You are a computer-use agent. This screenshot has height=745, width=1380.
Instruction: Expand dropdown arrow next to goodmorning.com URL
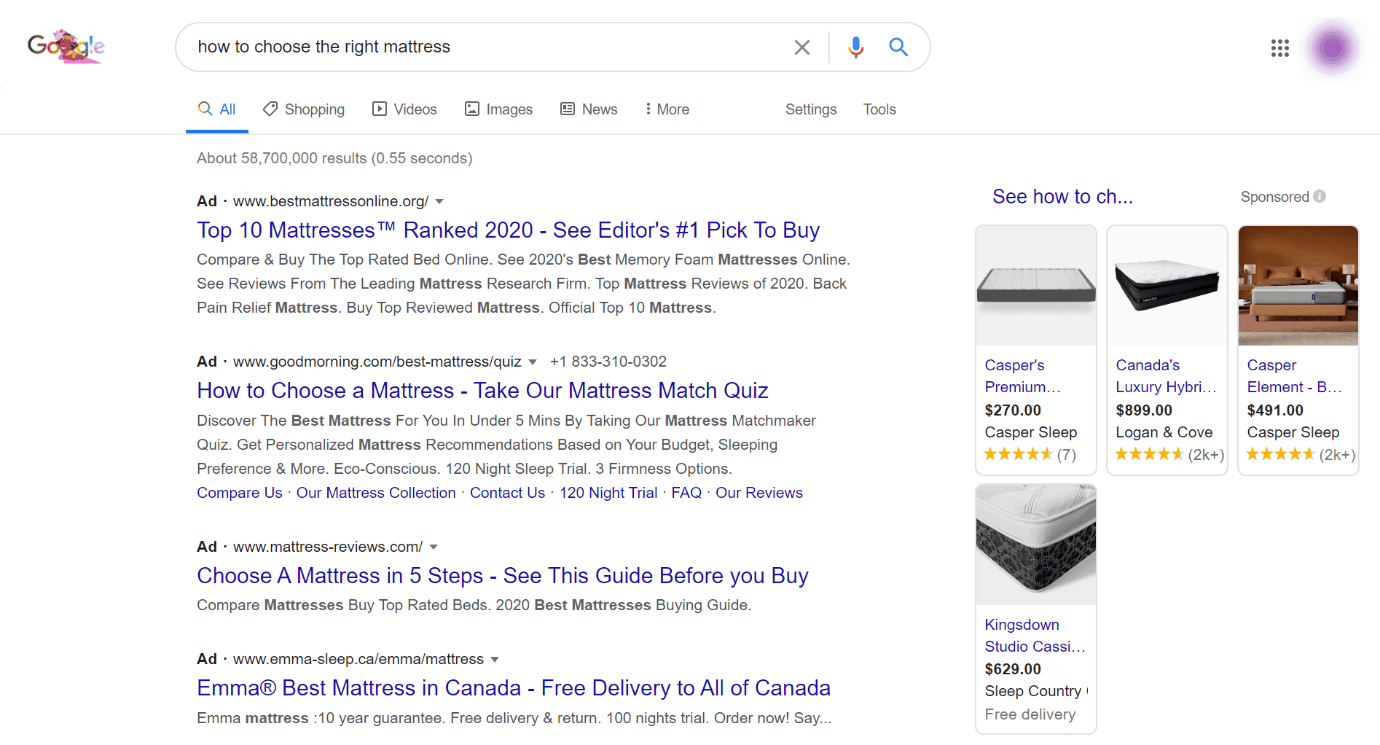click(533, 362)
